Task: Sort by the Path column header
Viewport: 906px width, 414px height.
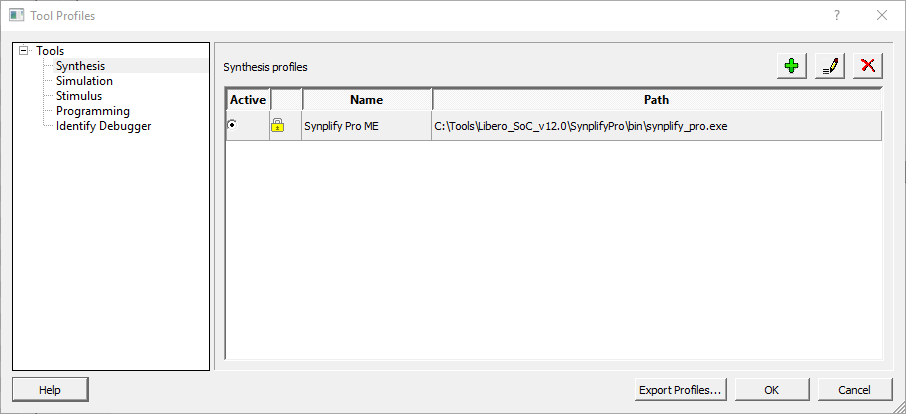Action: coord(656,100)
